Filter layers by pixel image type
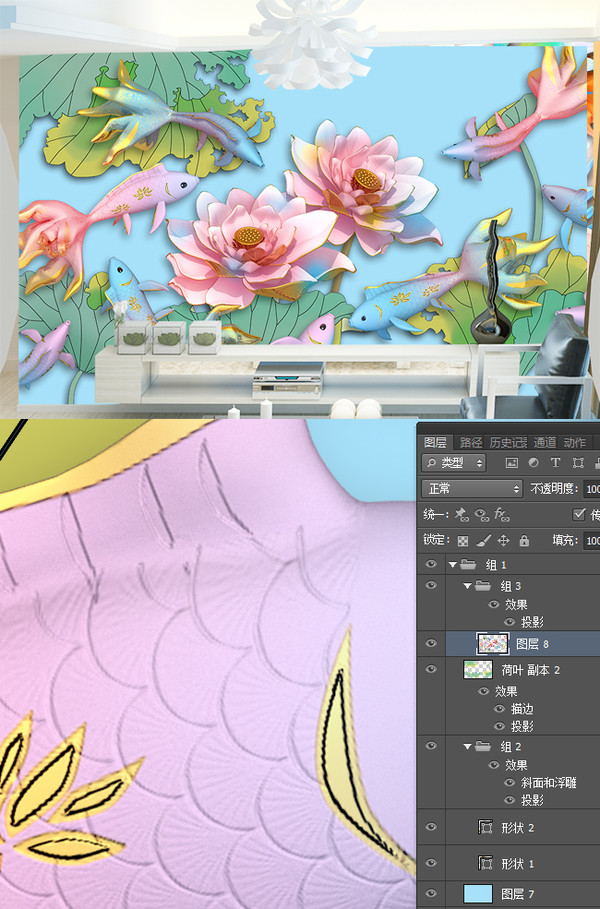The image size is (600, 909). point(511,463)
